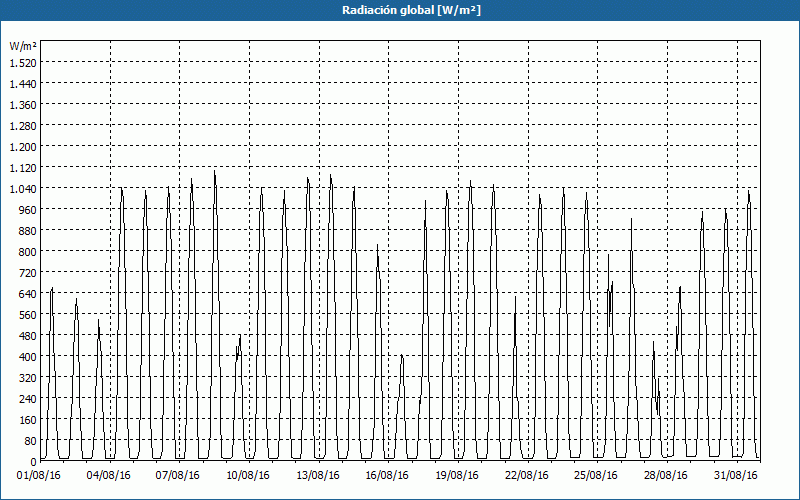
Task: Click the 720 y-axis label
Action: [x=28, y=273]
